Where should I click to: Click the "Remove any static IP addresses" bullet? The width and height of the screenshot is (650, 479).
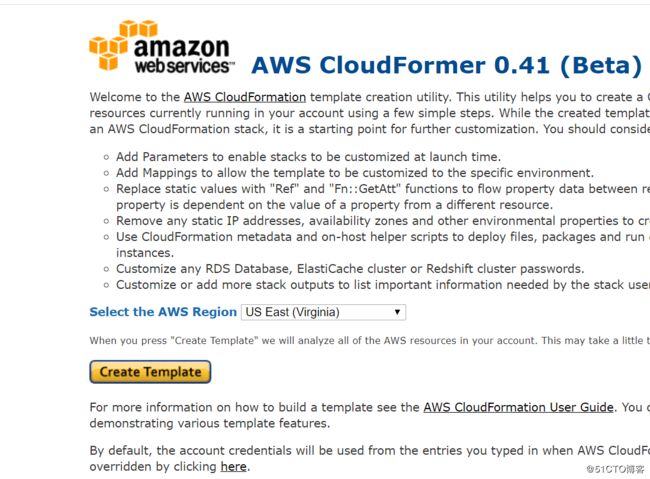380,221
